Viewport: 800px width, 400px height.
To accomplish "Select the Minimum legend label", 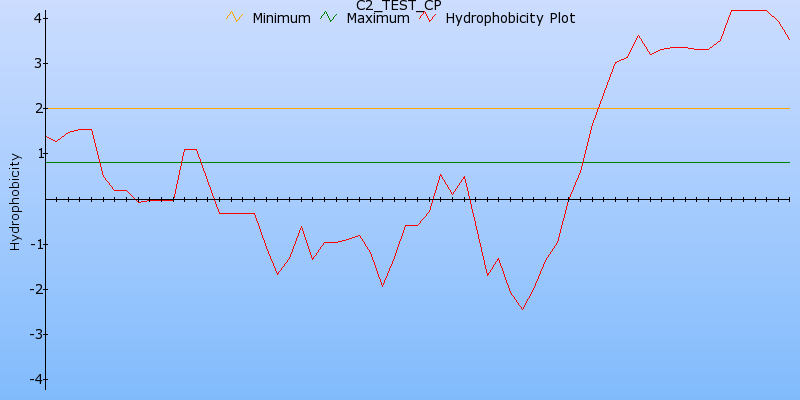I will coord(281,18).
